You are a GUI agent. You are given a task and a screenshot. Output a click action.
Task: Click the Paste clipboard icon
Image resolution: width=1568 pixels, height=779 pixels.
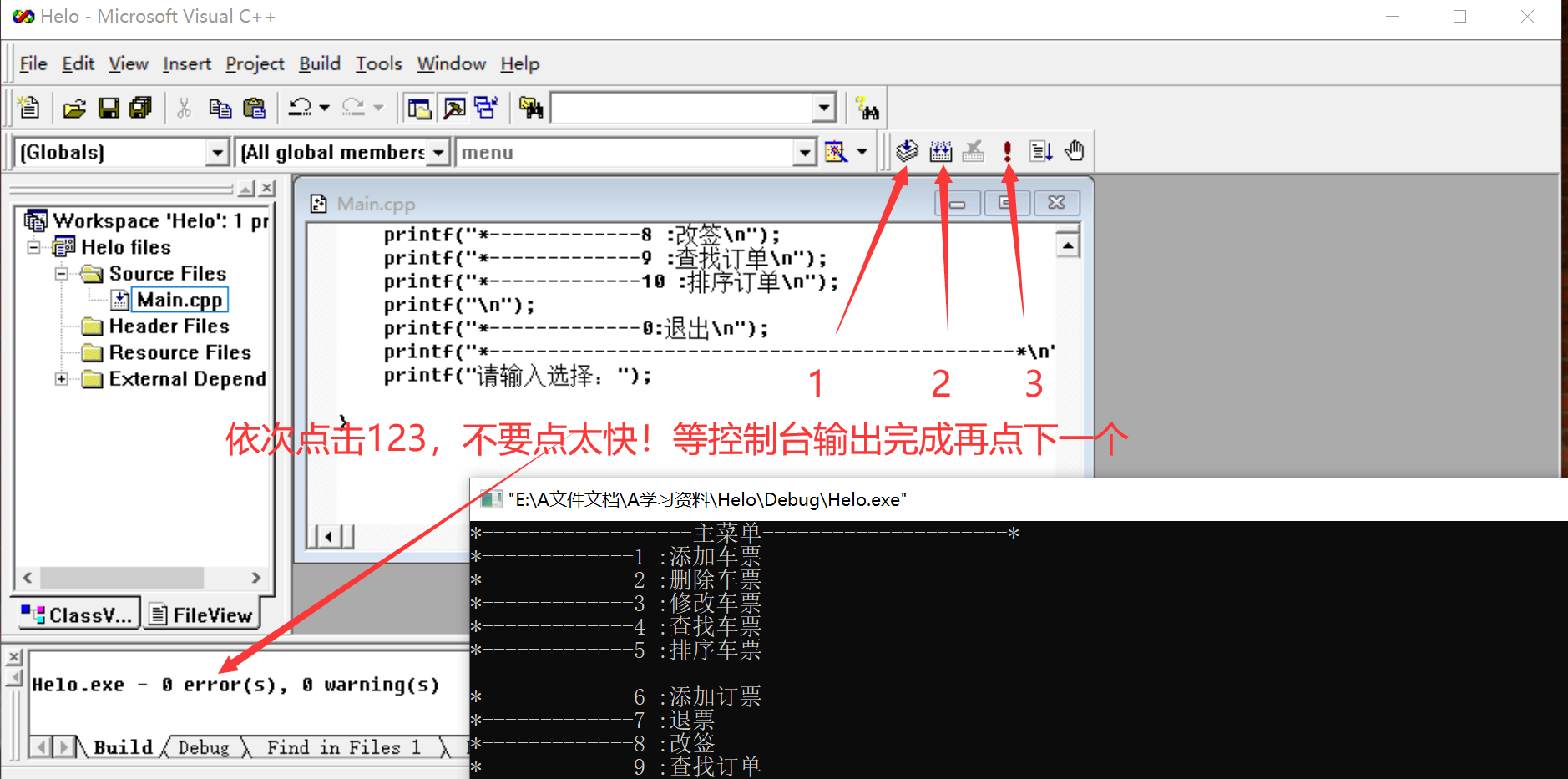click(254, 108)
